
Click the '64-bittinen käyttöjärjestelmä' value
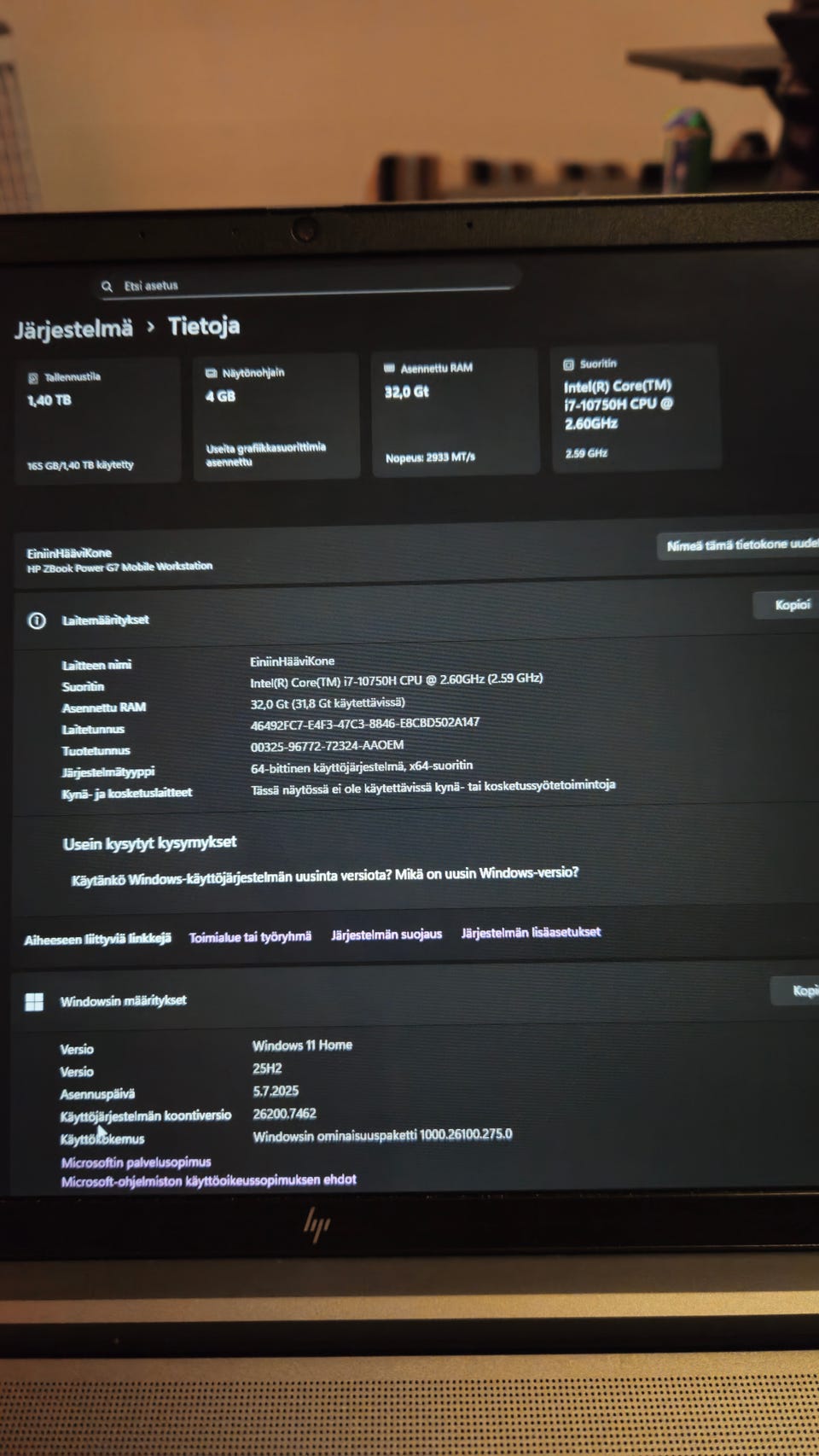(x=361, y=767)
